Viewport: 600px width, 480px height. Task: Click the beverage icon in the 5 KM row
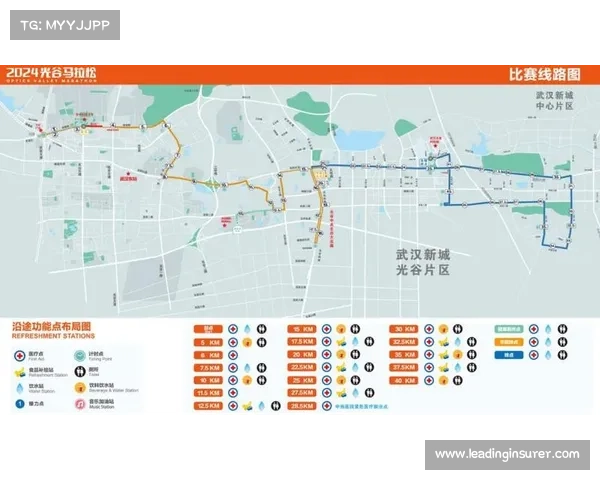pyautogui.click(x=247, y=342)
